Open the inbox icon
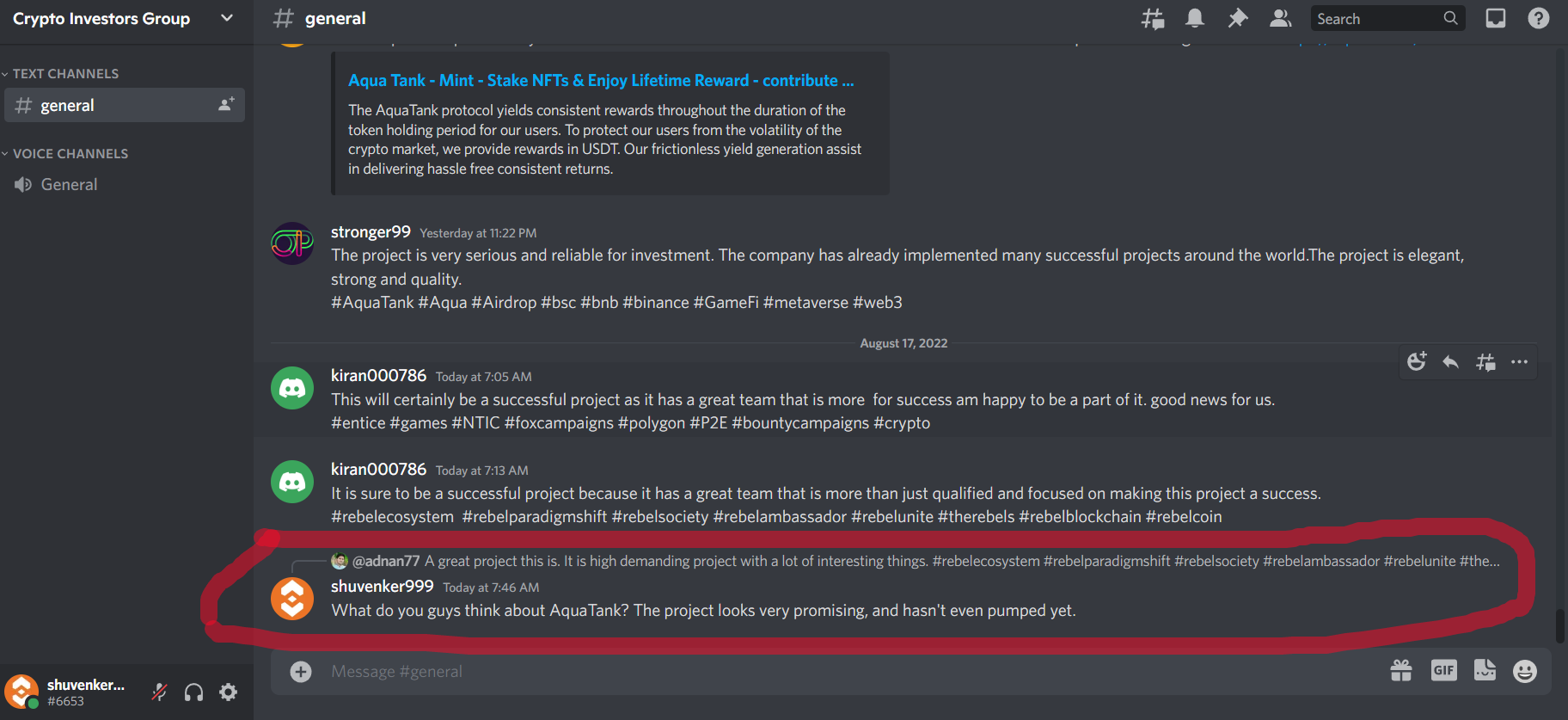 [1496, 18]
